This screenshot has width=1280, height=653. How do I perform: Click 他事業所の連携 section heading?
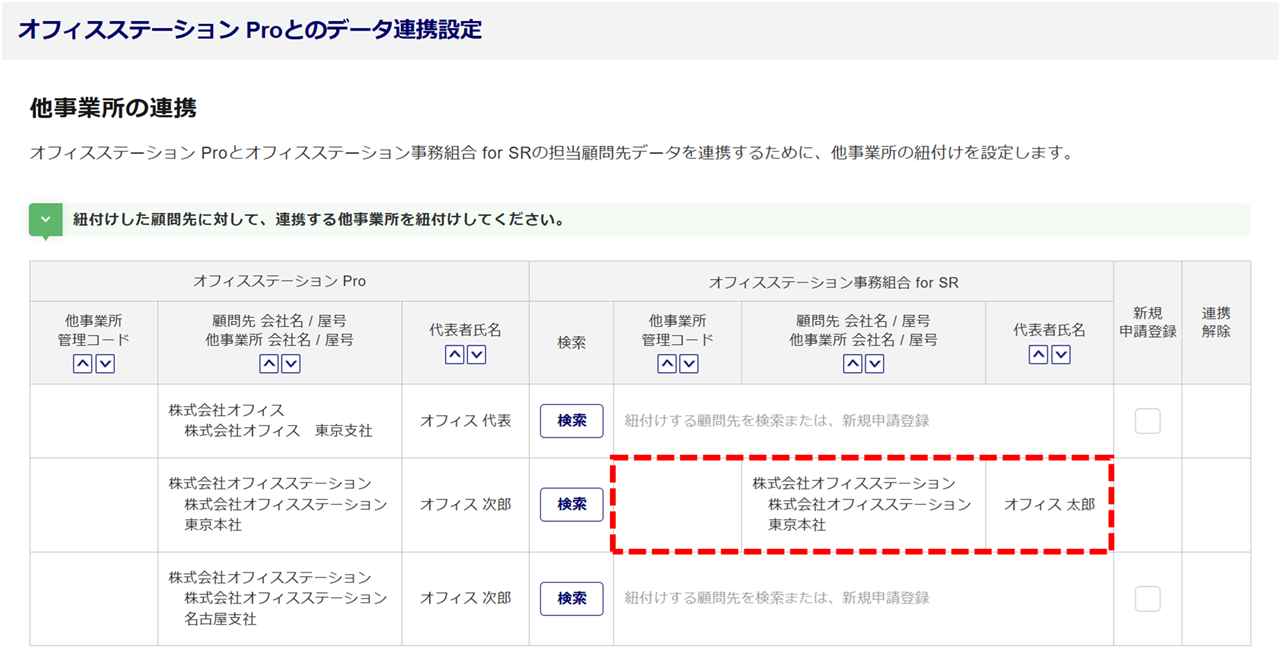click(x=113, y=108)
